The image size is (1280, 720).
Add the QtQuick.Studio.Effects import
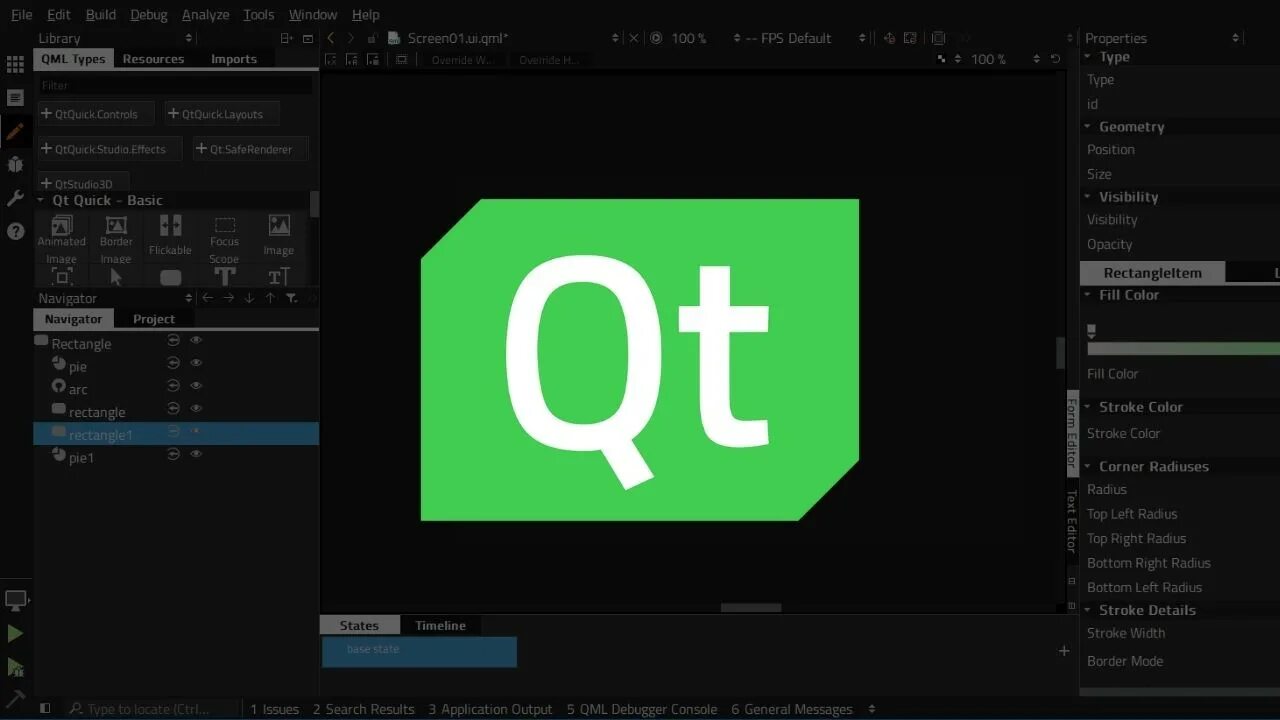pyautogui.click(x=110, y=149)
